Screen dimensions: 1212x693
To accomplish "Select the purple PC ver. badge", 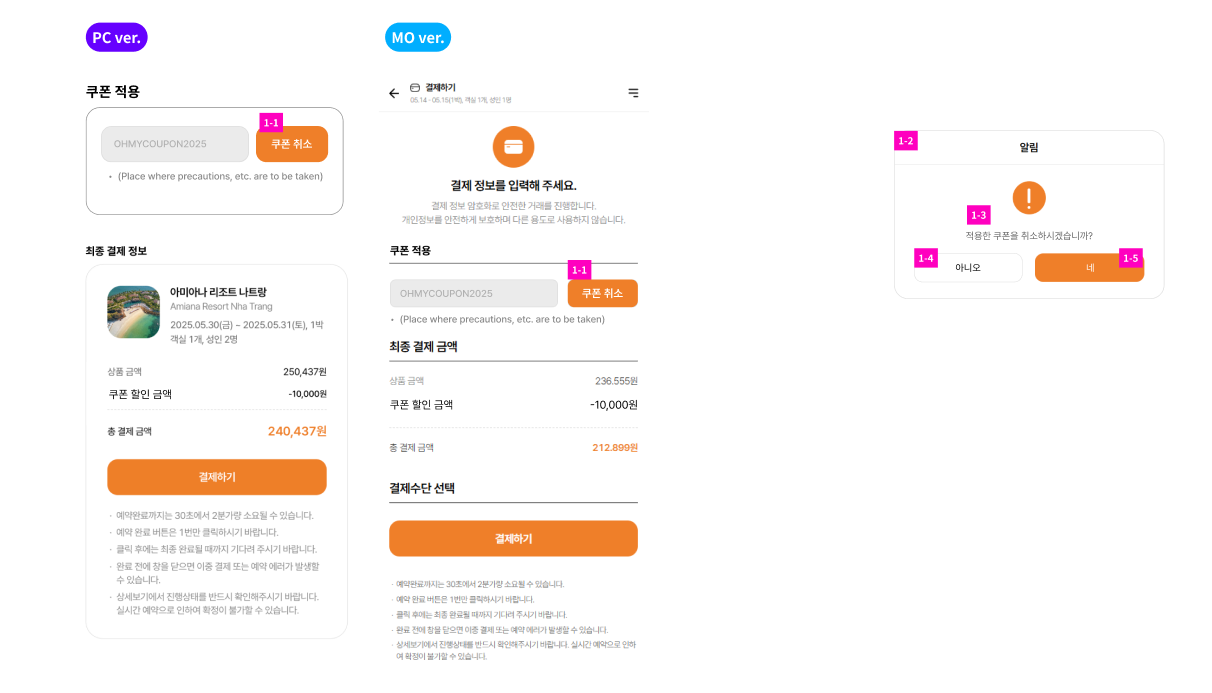I will click(116, 38).
